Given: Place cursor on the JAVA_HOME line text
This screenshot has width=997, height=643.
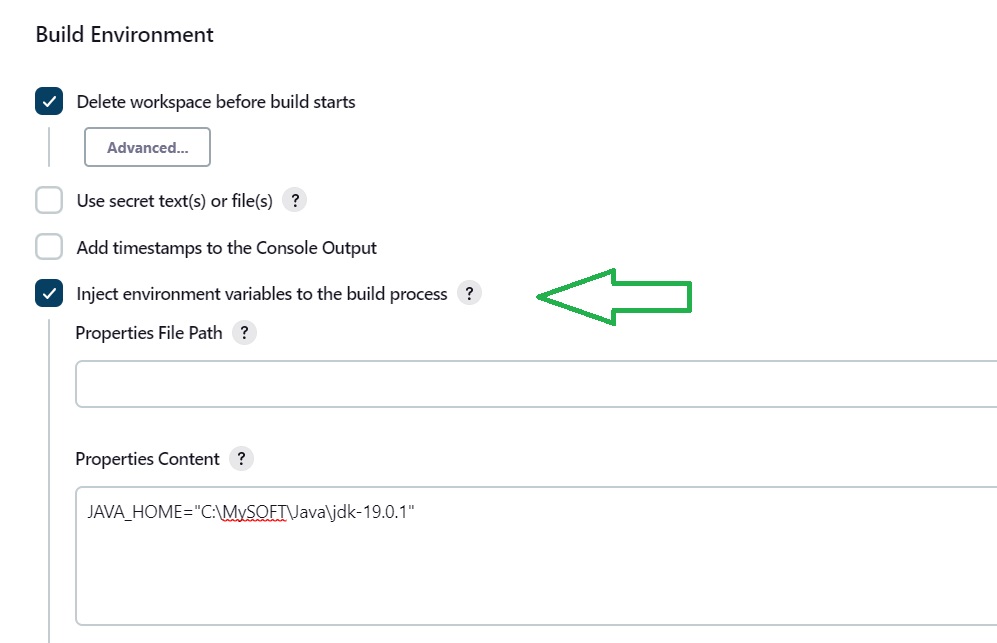Looking at the screenshot, I should [x=251, y=512].
